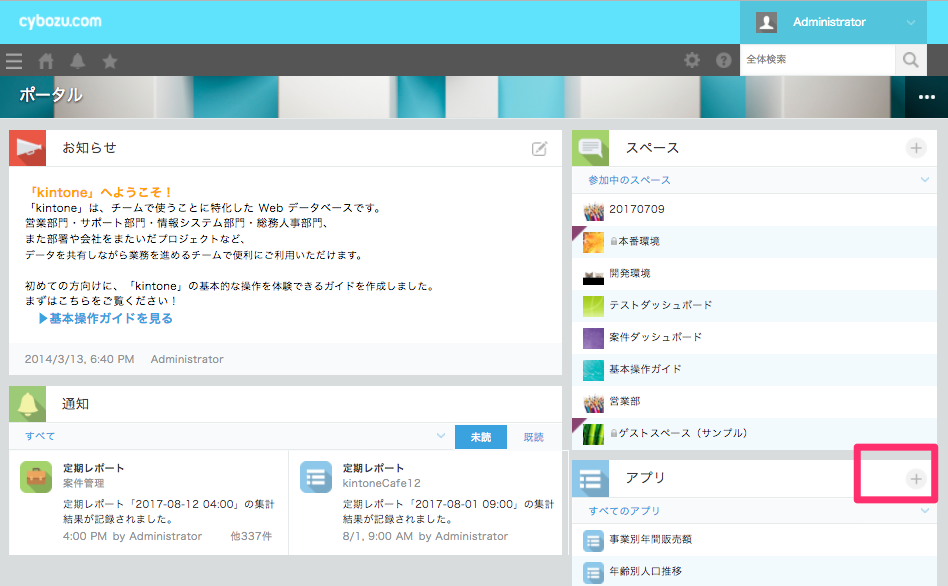
Task: Click the 20170709 space thumbnail
Action: click(x=593, y=210)
